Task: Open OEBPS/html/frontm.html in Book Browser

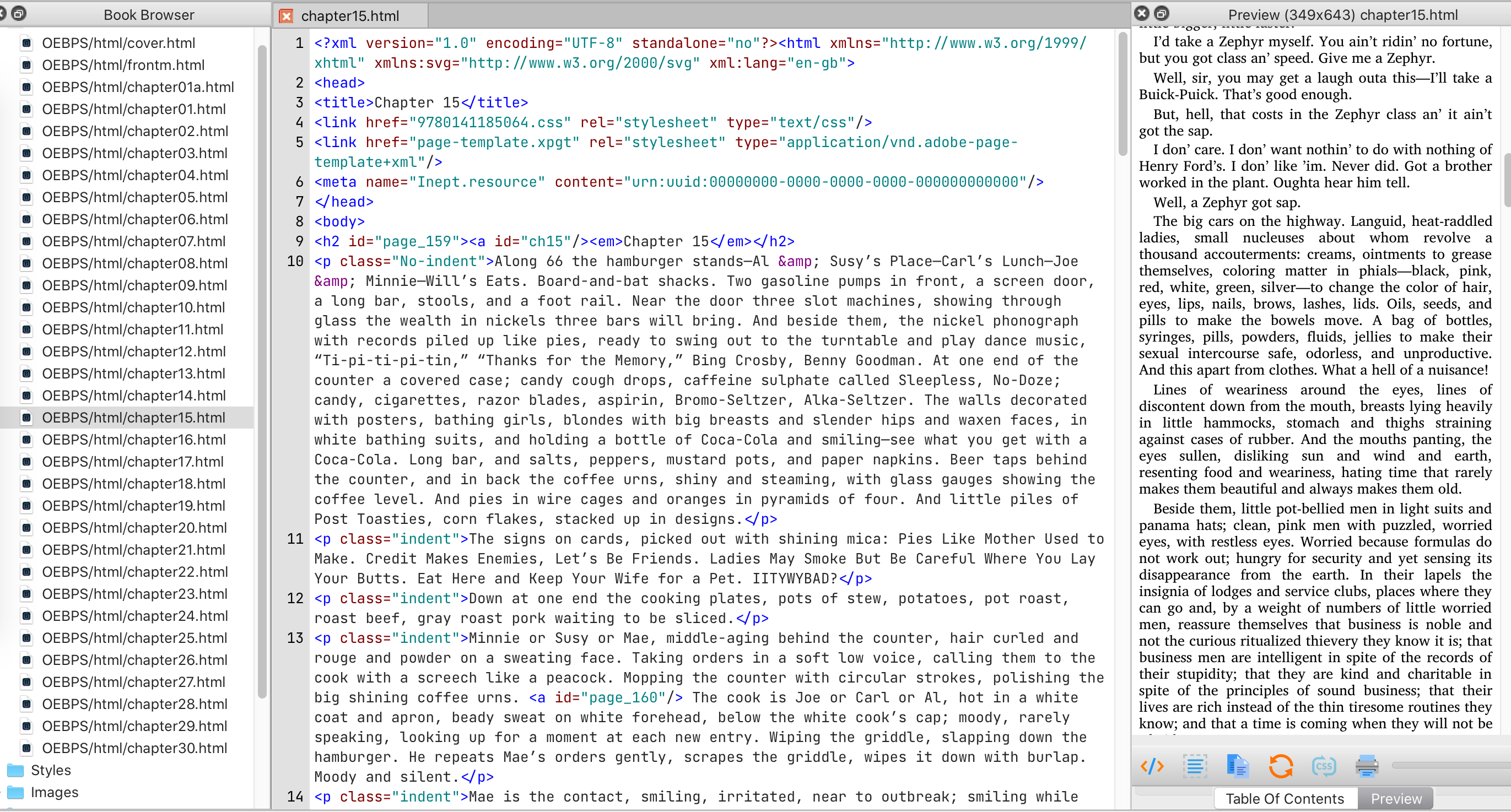Action: (123, 65)
